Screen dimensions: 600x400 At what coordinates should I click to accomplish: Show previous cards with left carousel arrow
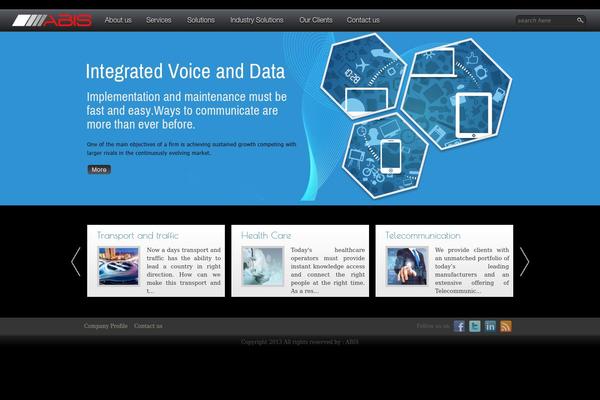76,262
